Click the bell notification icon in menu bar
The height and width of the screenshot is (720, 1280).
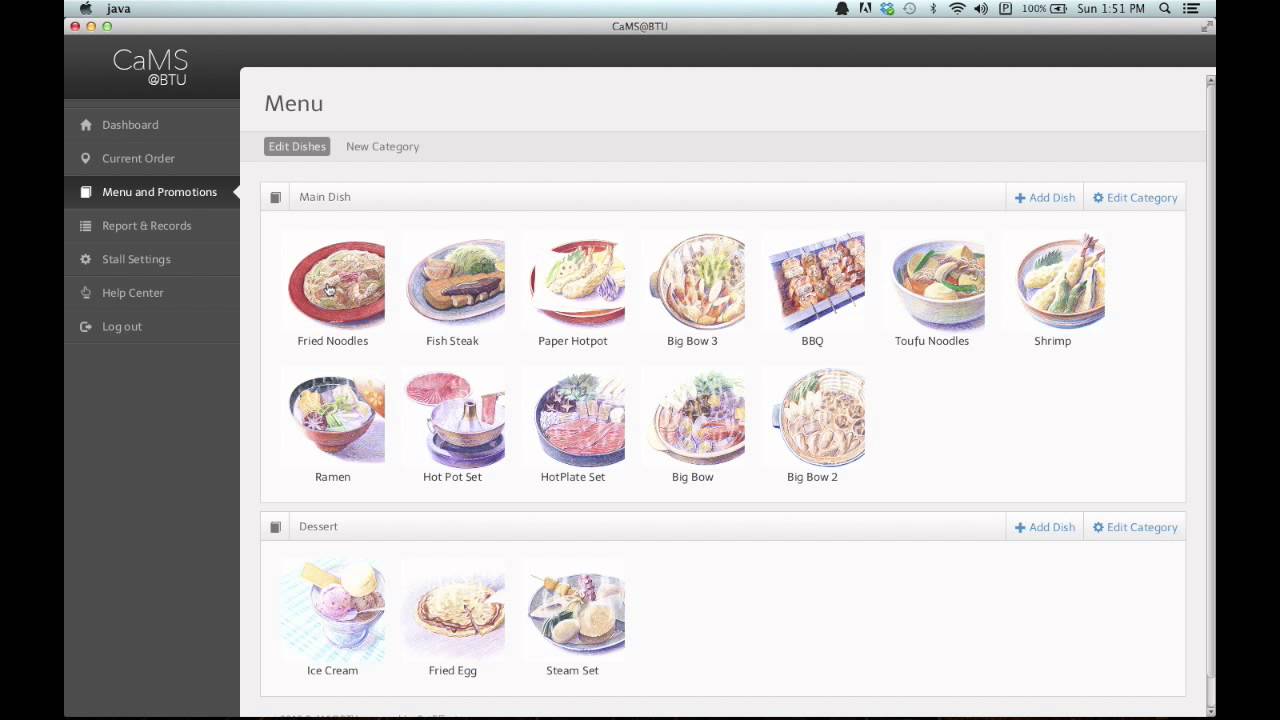[x=842, y=8]
